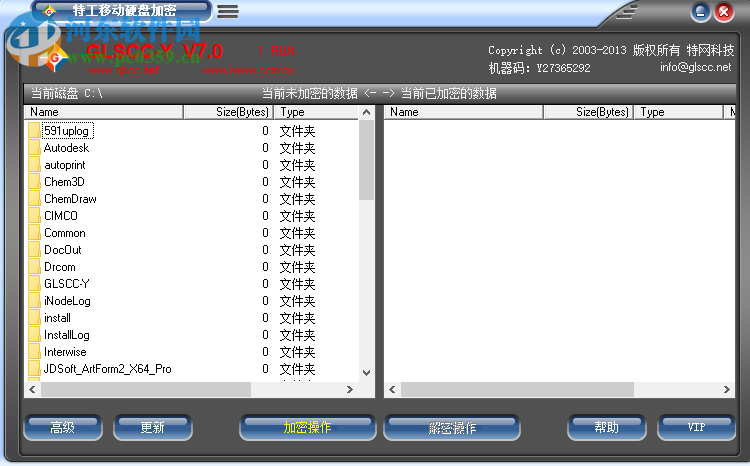Click the left list horizontal scrollbar thumb

pyautogui.click(x=146, y=389)
